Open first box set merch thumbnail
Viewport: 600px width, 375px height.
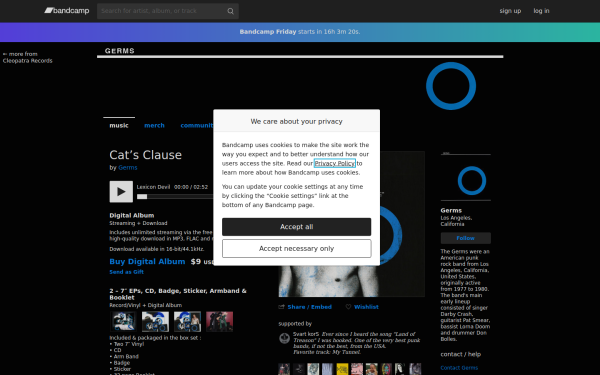tap(123, 321)
